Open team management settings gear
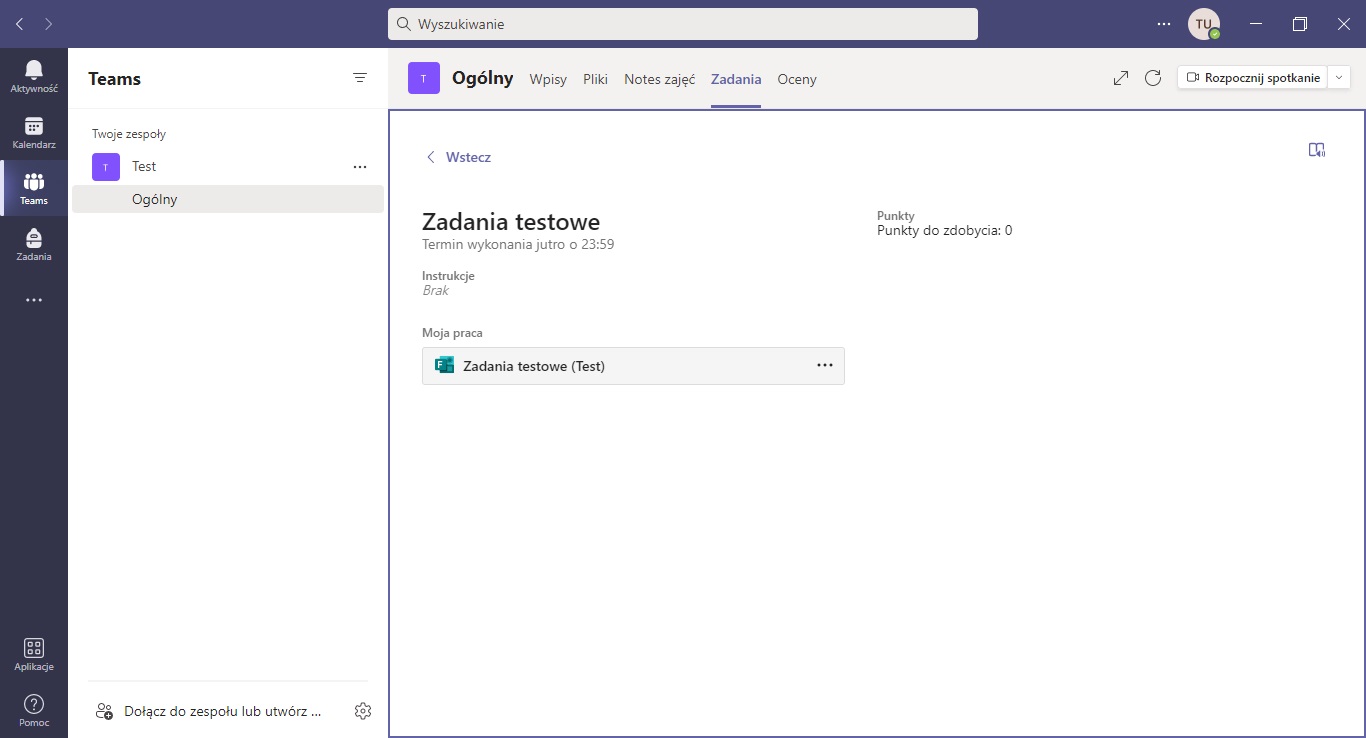Viewport: 1366px width, 738px height. point(363,711)
